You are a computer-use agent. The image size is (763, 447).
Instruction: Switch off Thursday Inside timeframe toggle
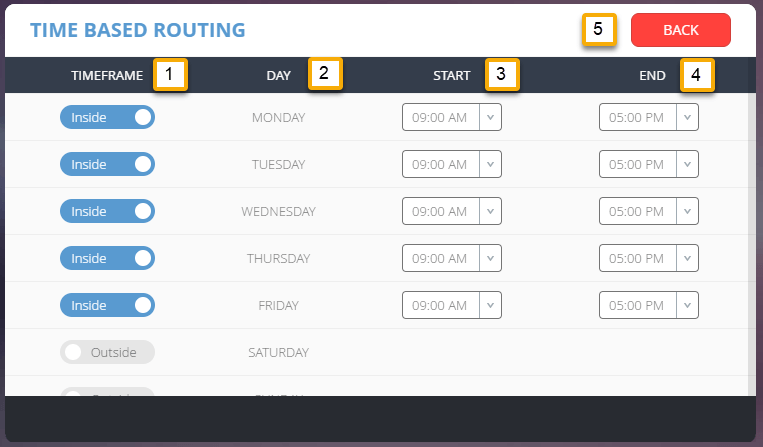(107, 258)
